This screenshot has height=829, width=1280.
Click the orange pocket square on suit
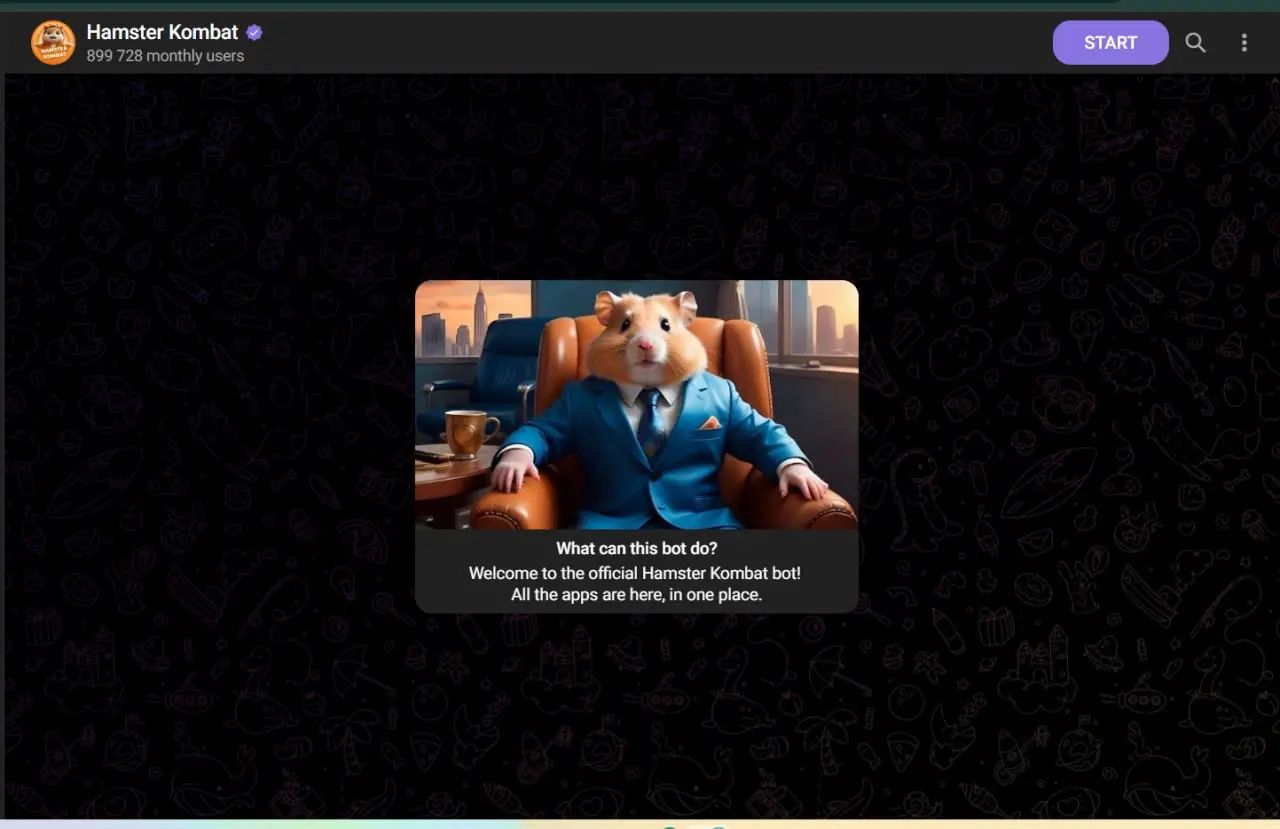pyautogui.click(x=709, y=423)
